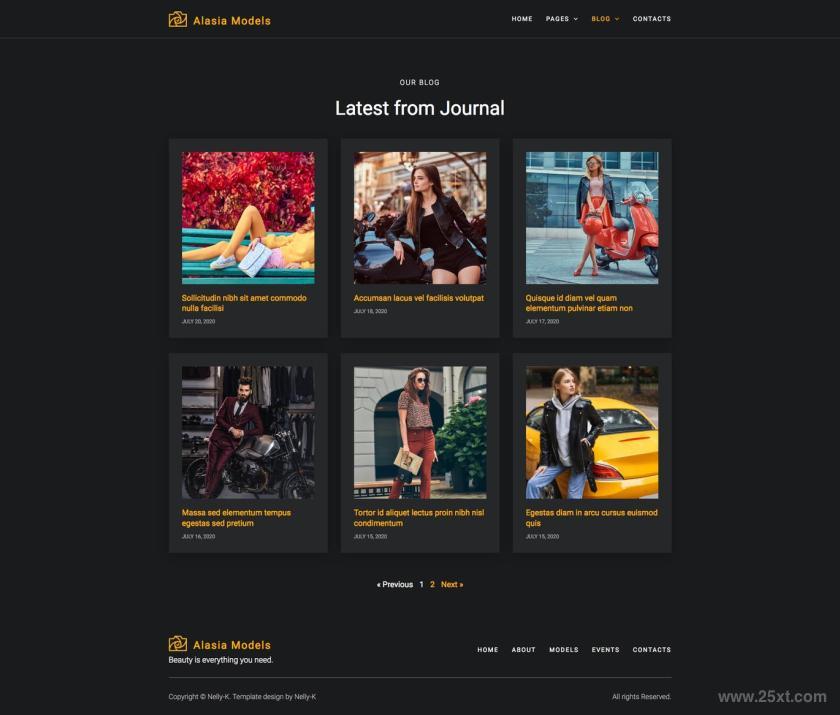
Task: Open the woman in red trousers thumbnail
Action: point(420,433)
